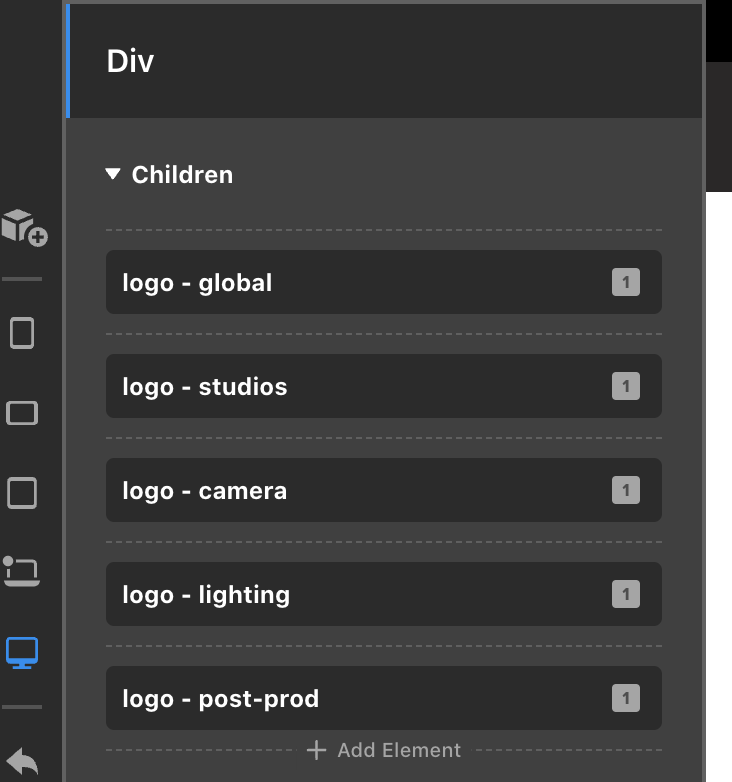Image resolution: width=732 pixels, height=782 pixels.
Task: Open the logo - post-prod child item
Action: [383, 698]
